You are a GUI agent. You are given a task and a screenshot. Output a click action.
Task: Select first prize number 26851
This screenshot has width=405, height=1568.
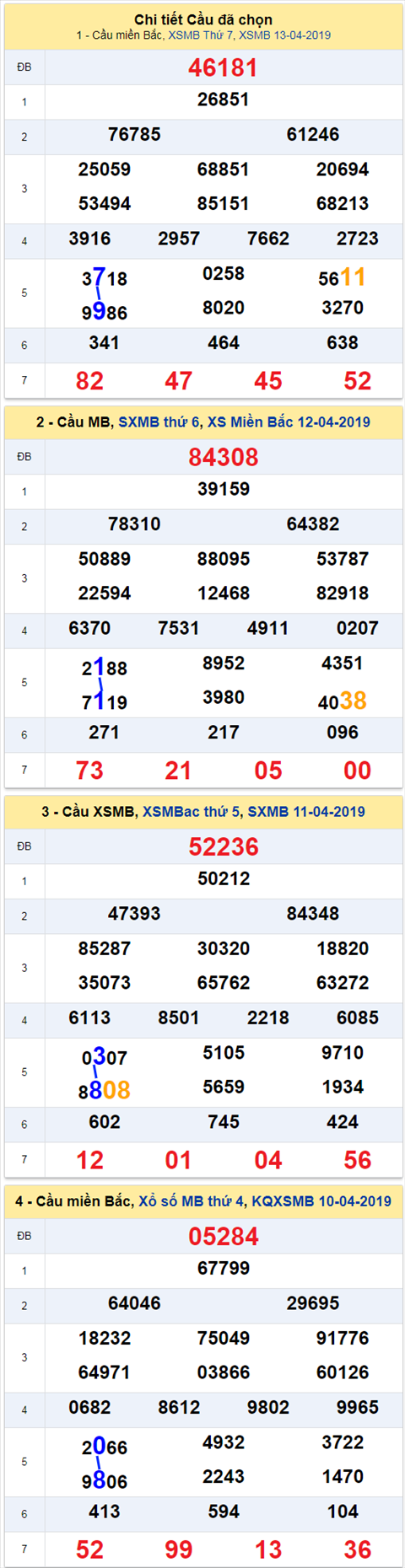pos(224,99)
